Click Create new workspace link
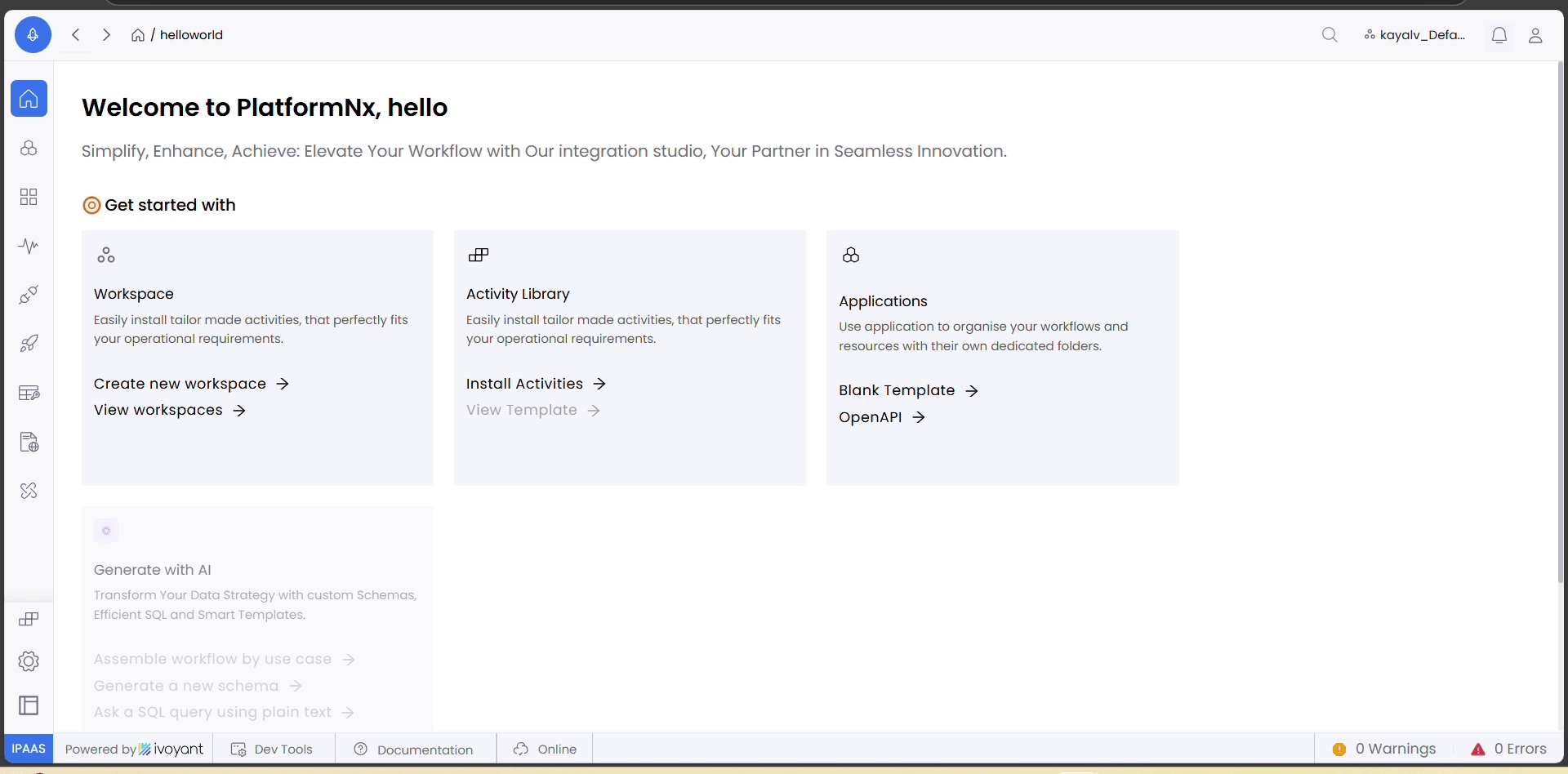 pyautogui.click(x=191, y=384)
